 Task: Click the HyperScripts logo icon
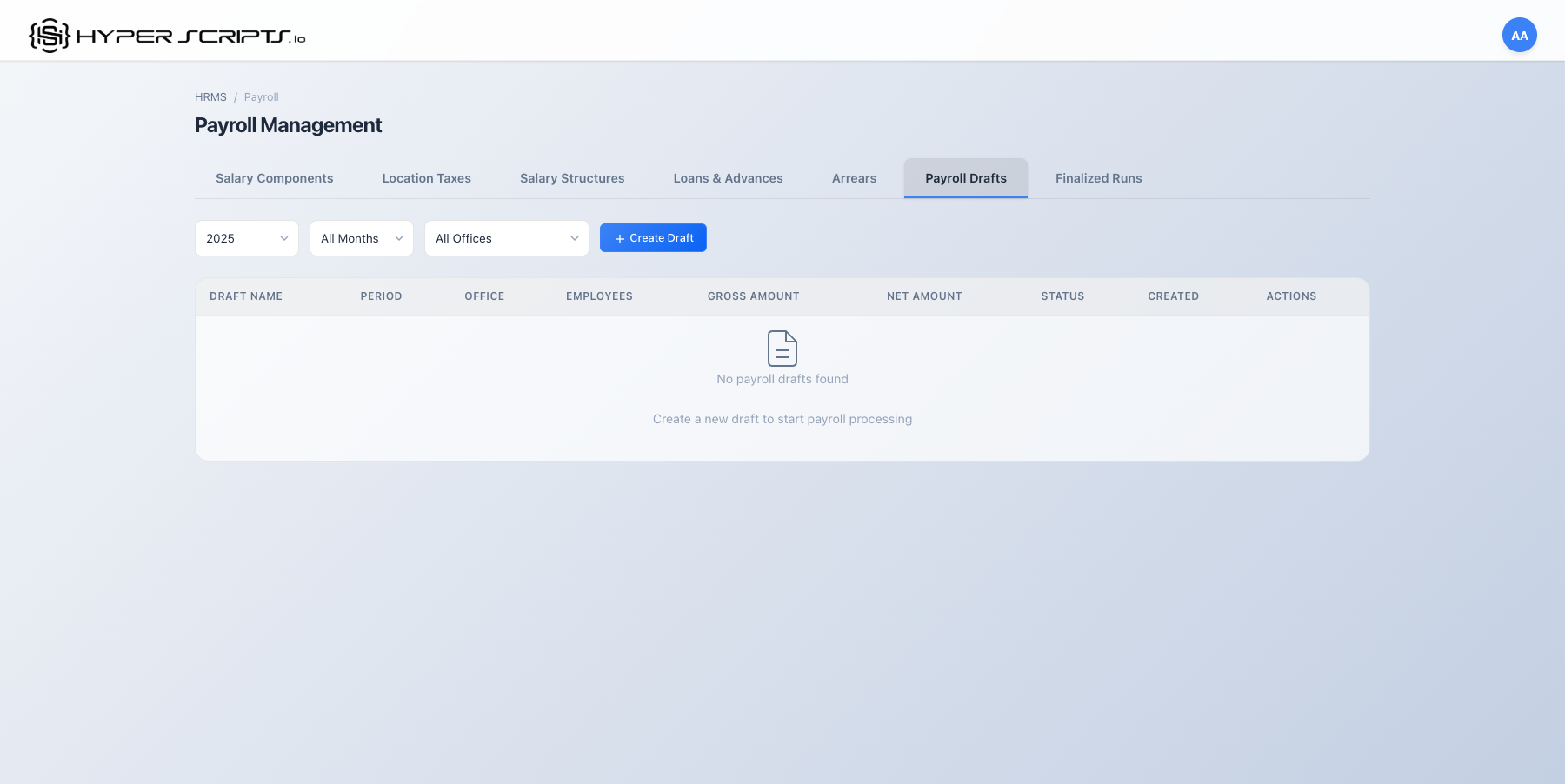[50, 36]
